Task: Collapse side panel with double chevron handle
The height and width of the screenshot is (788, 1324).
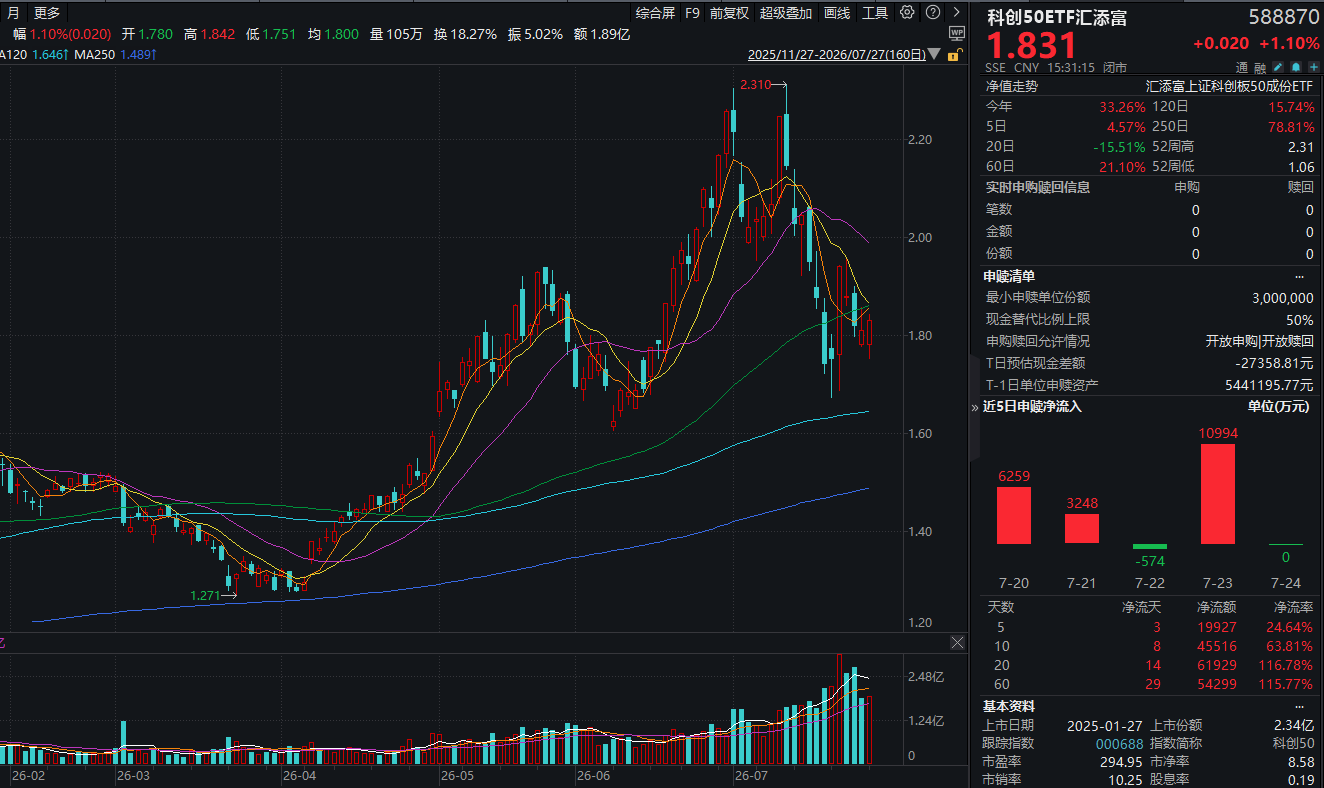Action: click(975, 407)
